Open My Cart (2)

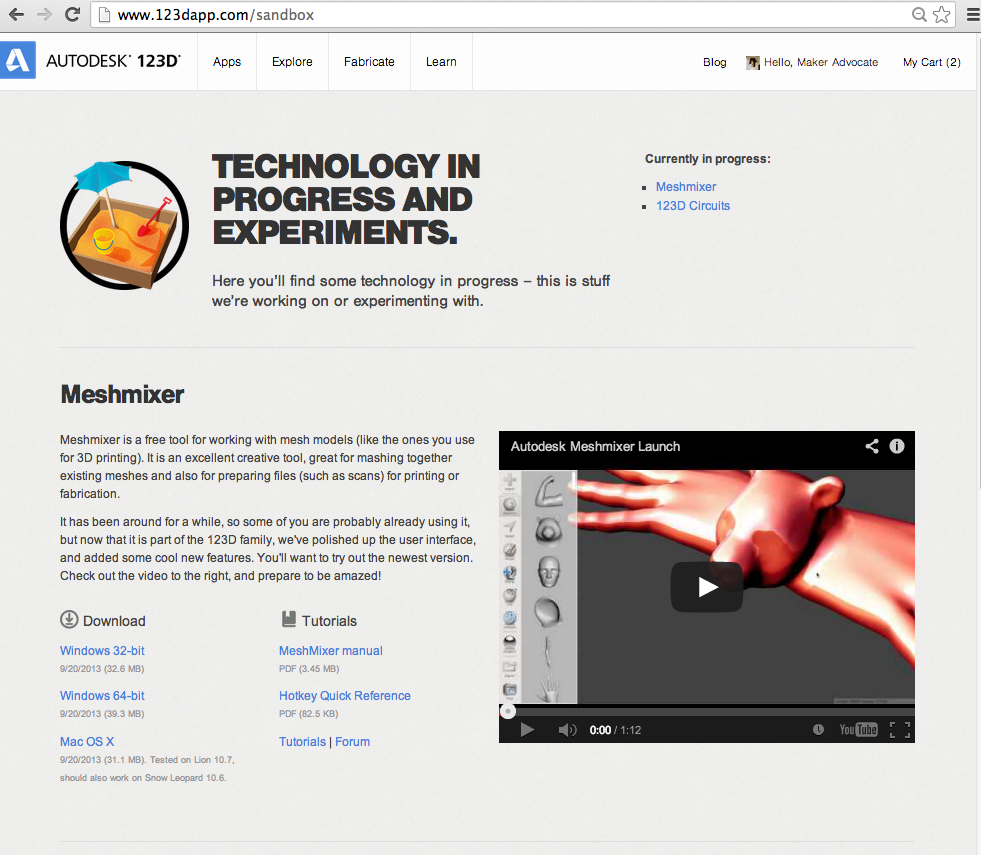tap(932, 63)
